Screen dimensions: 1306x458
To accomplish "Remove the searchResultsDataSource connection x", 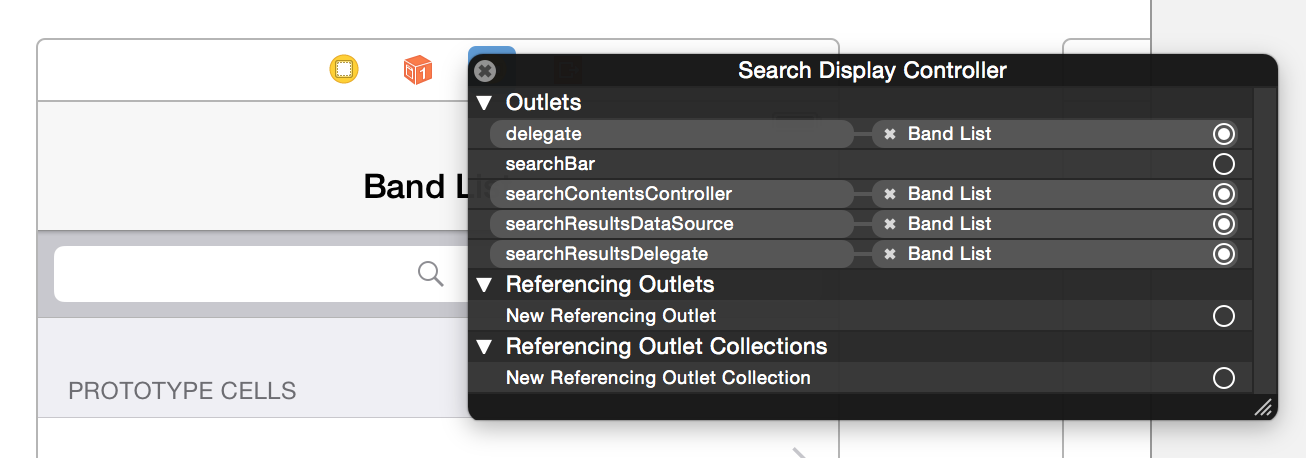I will [889, 224].
